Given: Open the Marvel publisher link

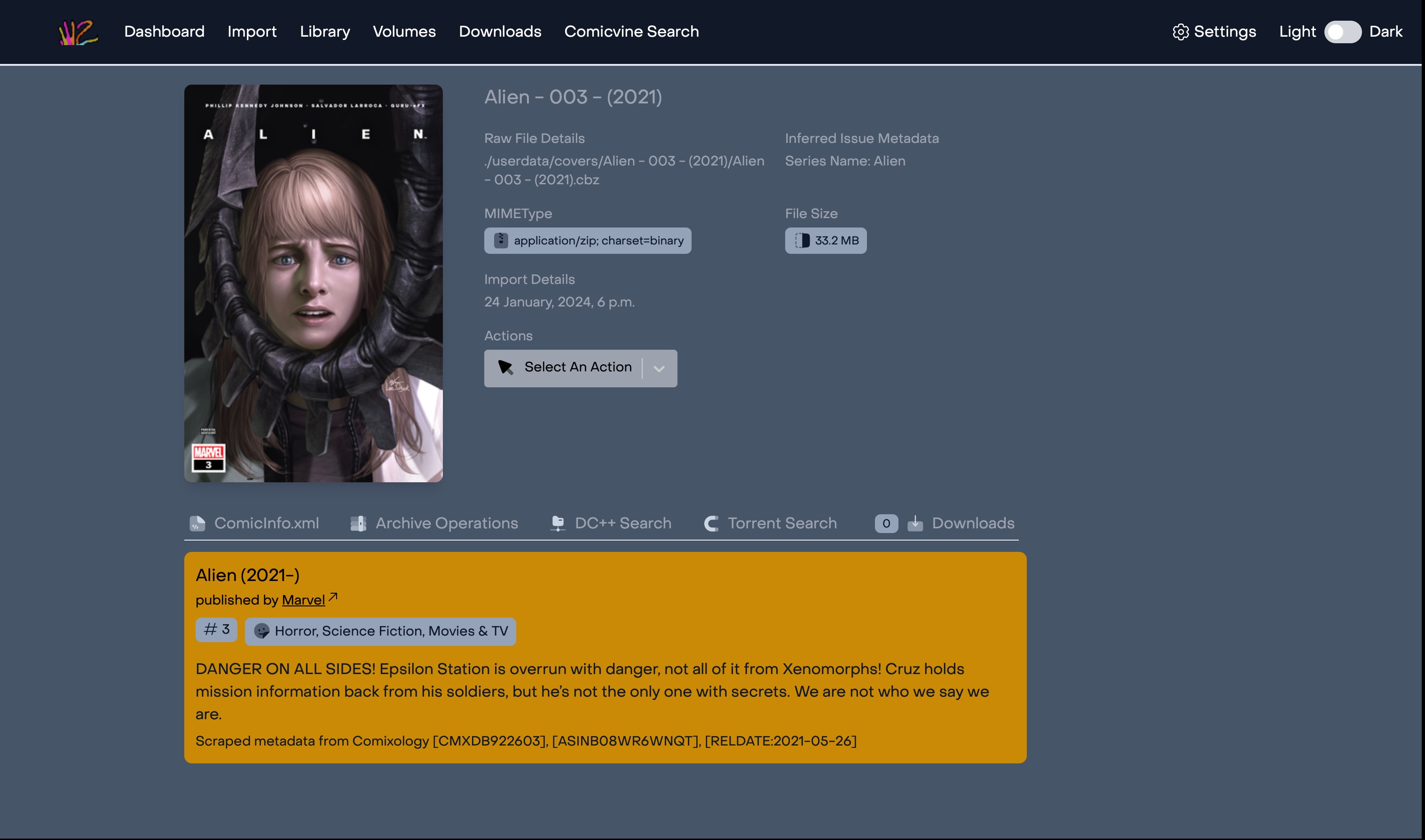Looking at the screenshot, I should click(303, 600).
